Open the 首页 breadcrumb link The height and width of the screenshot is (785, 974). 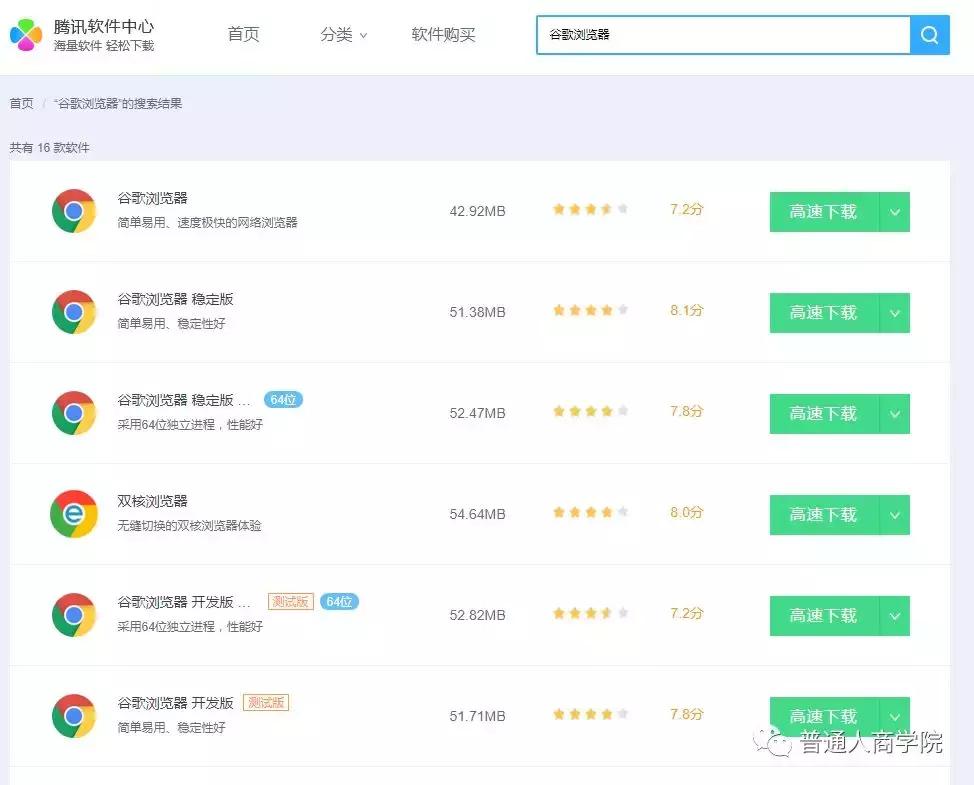(x=21, y=103)
